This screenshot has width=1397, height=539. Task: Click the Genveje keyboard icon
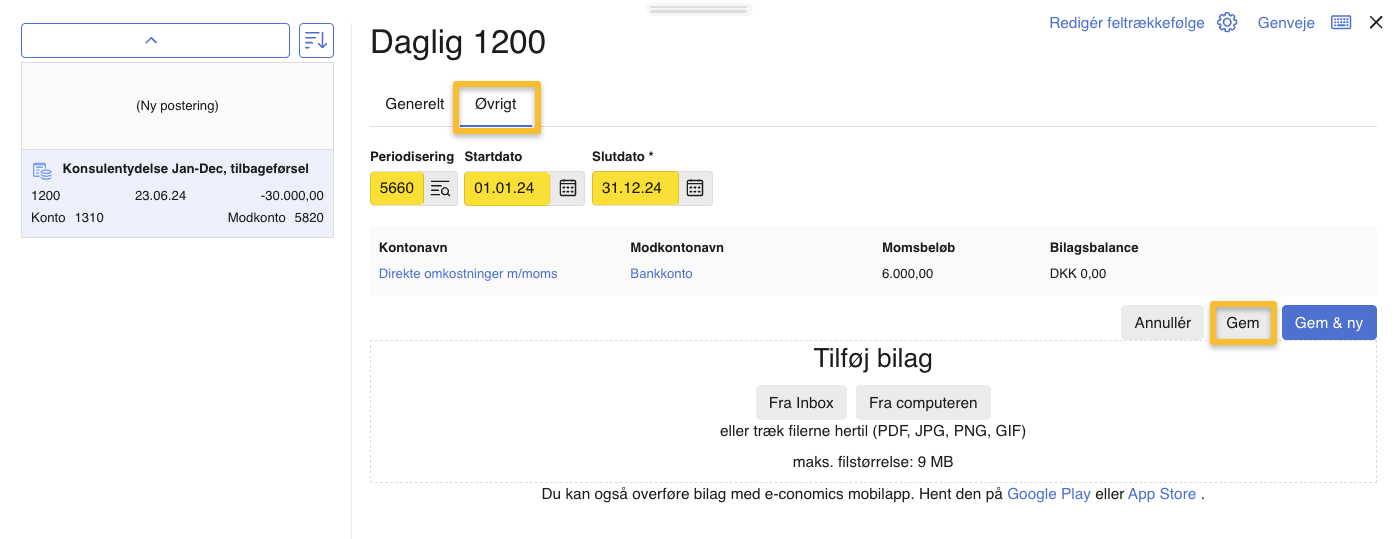click(1341, 23)
